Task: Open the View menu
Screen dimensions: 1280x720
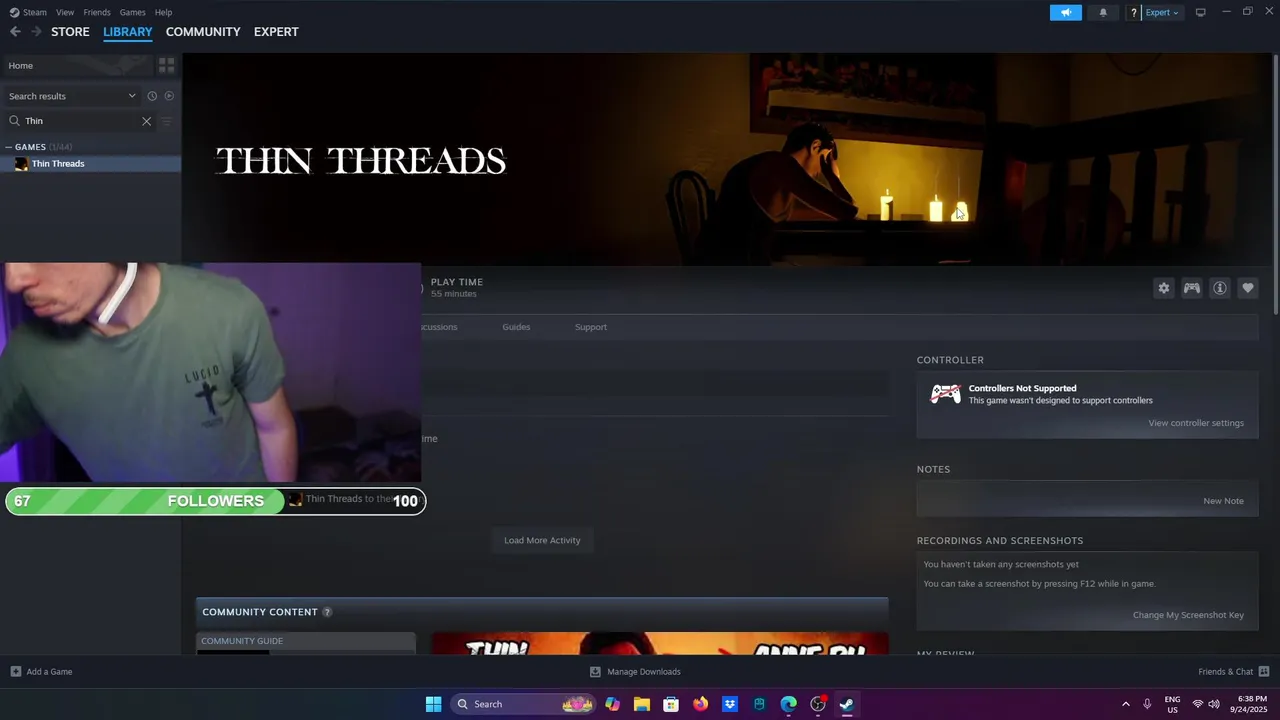Action: pos(65,12)
